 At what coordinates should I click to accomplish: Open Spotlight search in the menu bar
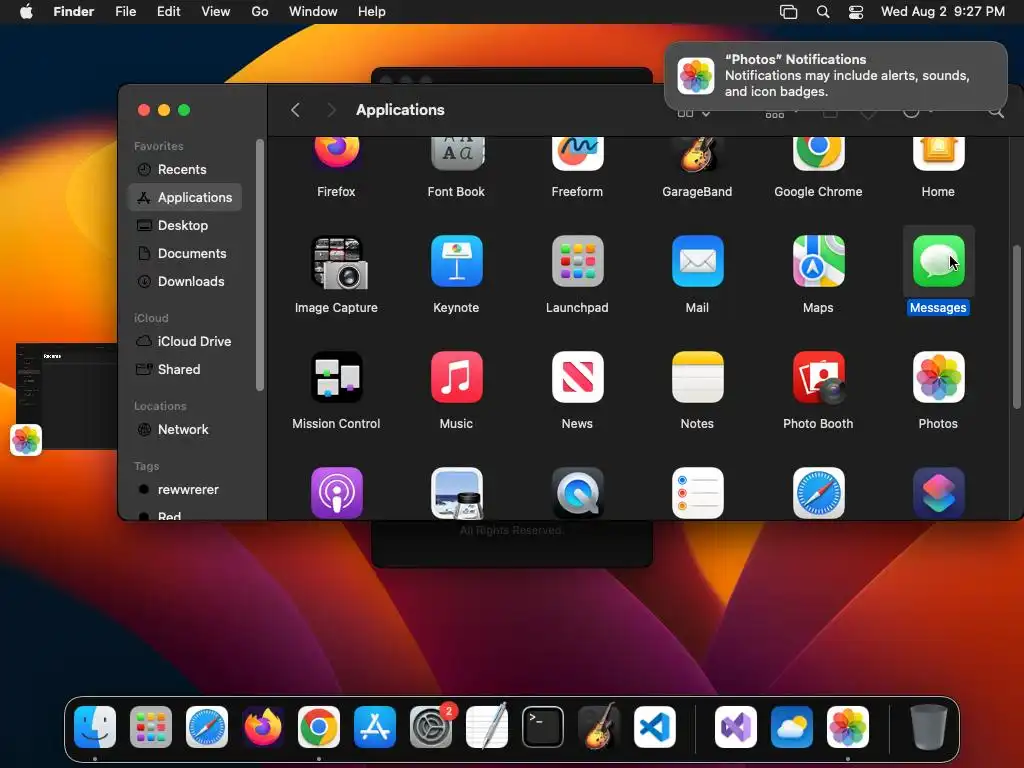pos(823,12)
